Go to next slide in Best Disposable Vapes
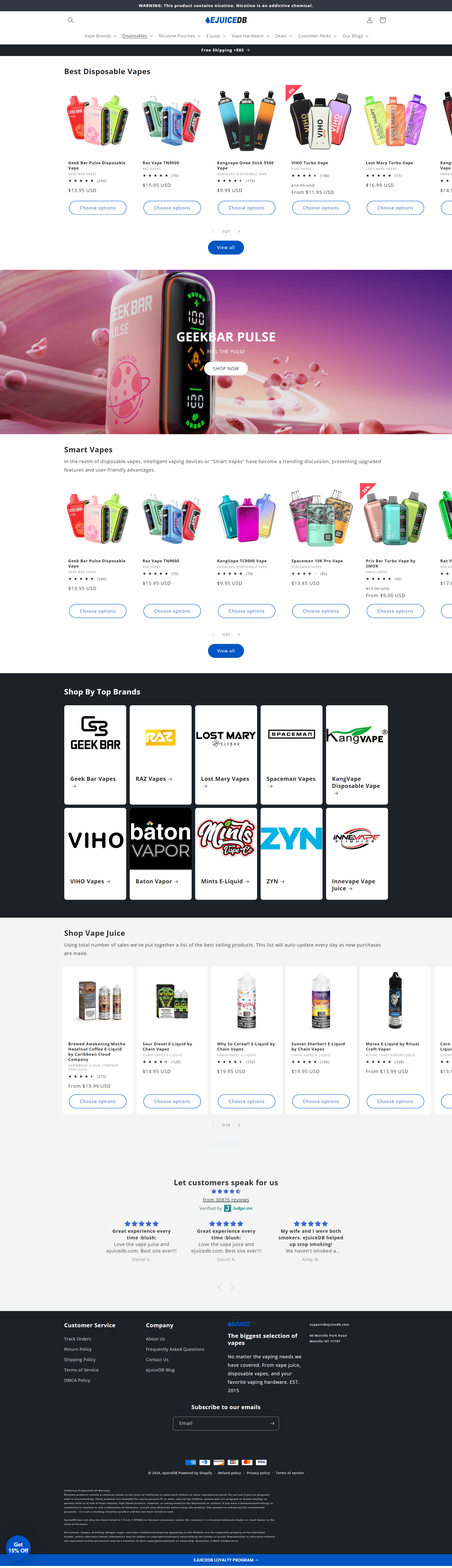The height and width of the screenshot is (1568, 452). pos(239,231)
